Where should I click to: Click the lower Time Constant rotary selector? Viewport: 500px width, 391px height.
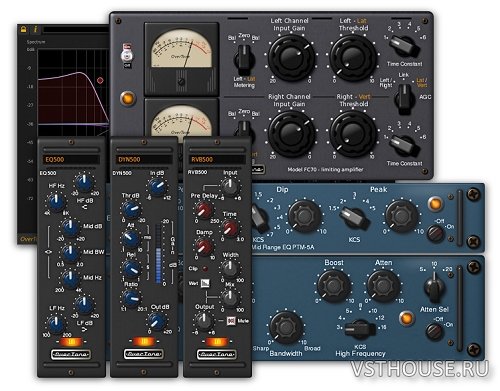coord(404,145)
